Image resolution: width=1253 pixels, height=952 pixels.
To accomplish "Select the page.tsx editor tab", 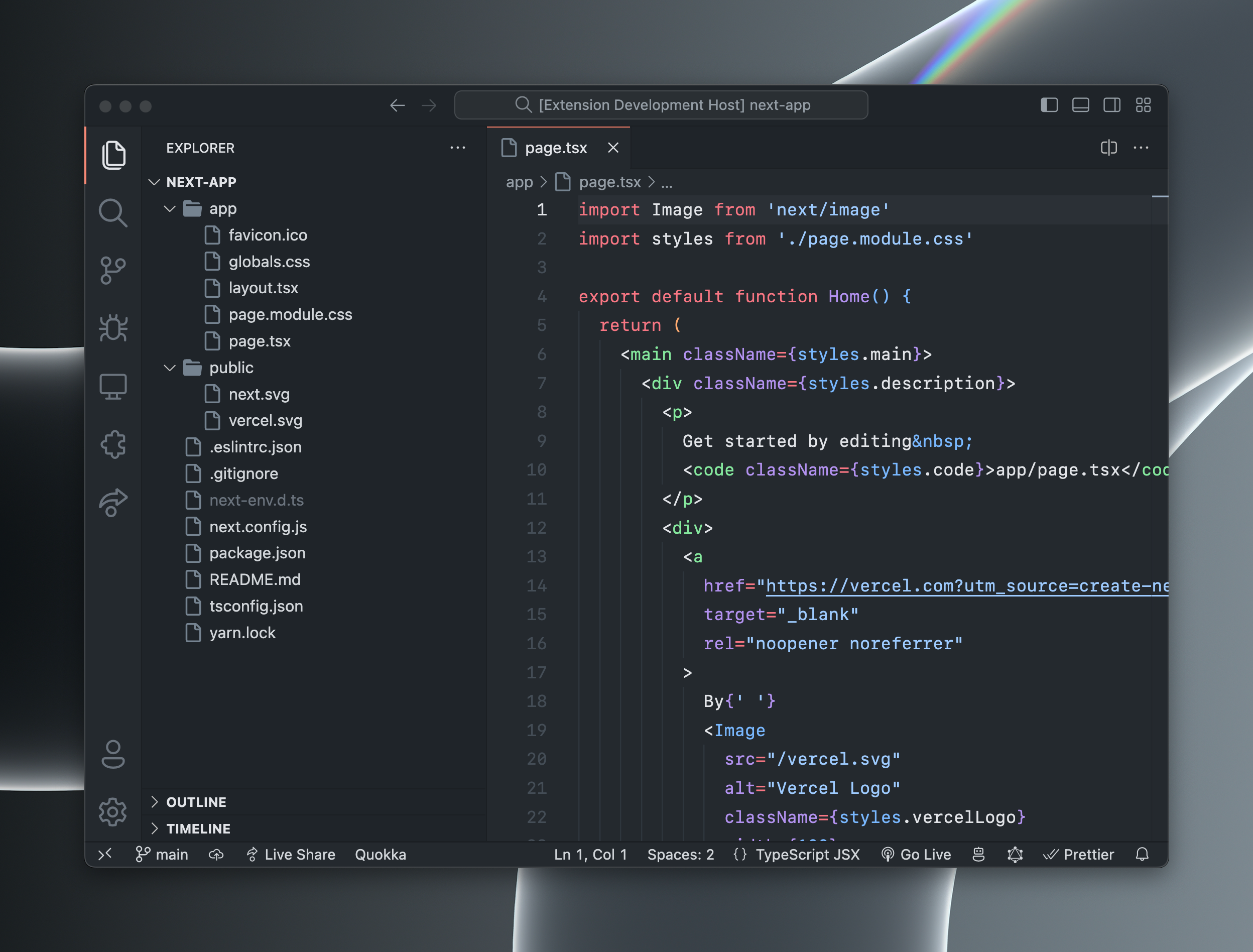I will (555, 148).
